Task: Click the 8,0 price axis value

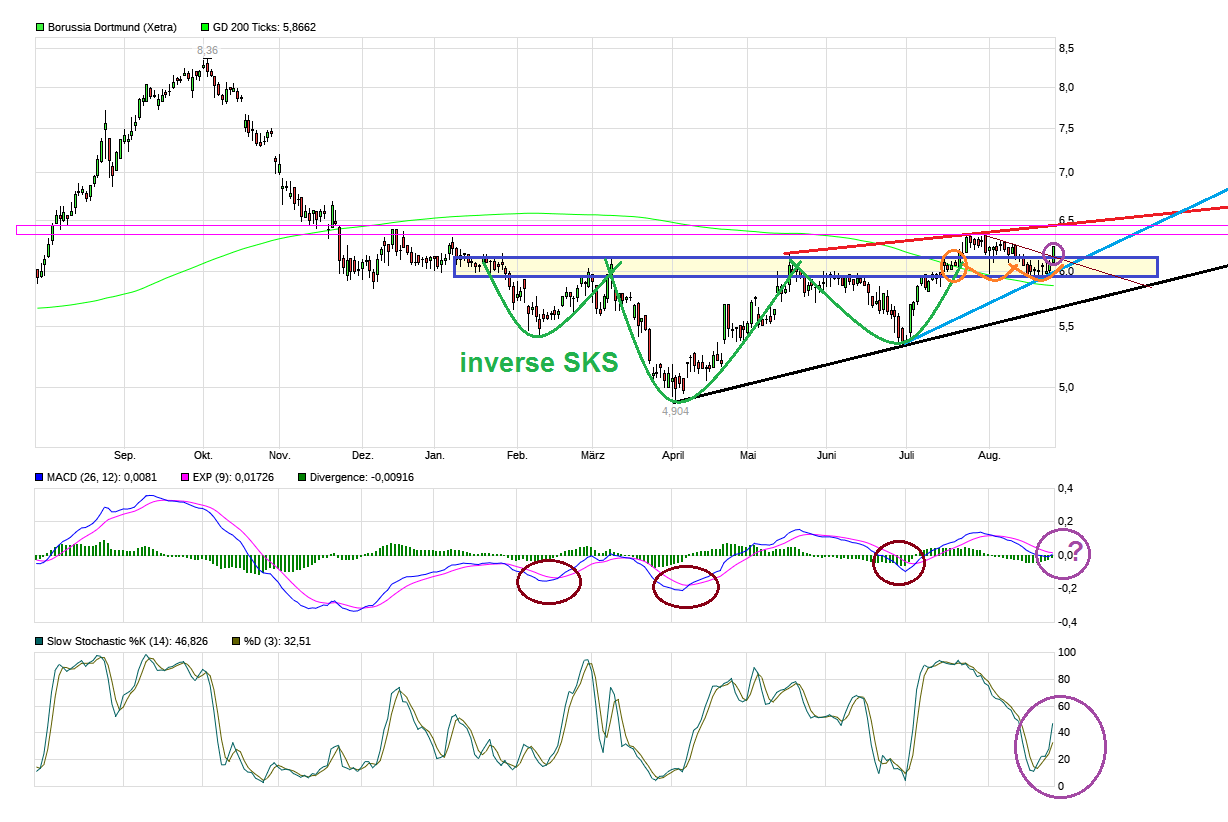Action: click(1067, 87)
